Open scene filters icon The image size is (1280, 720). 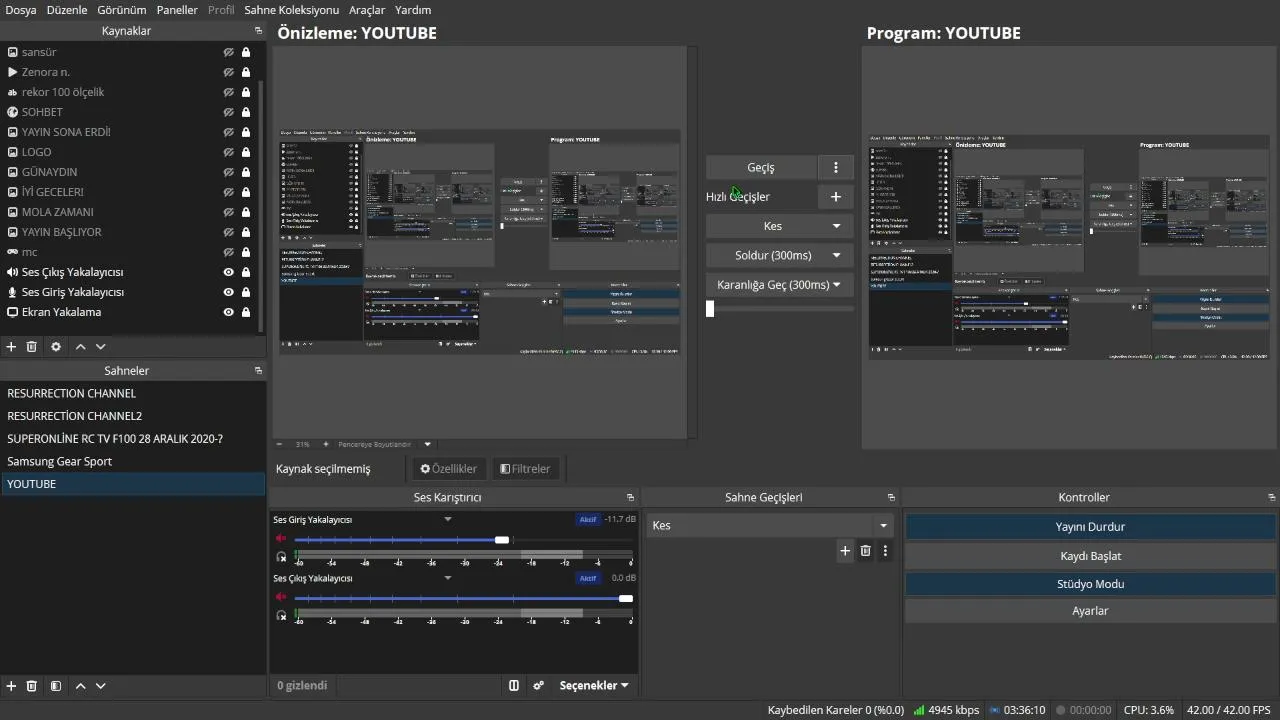coord(56,686)
